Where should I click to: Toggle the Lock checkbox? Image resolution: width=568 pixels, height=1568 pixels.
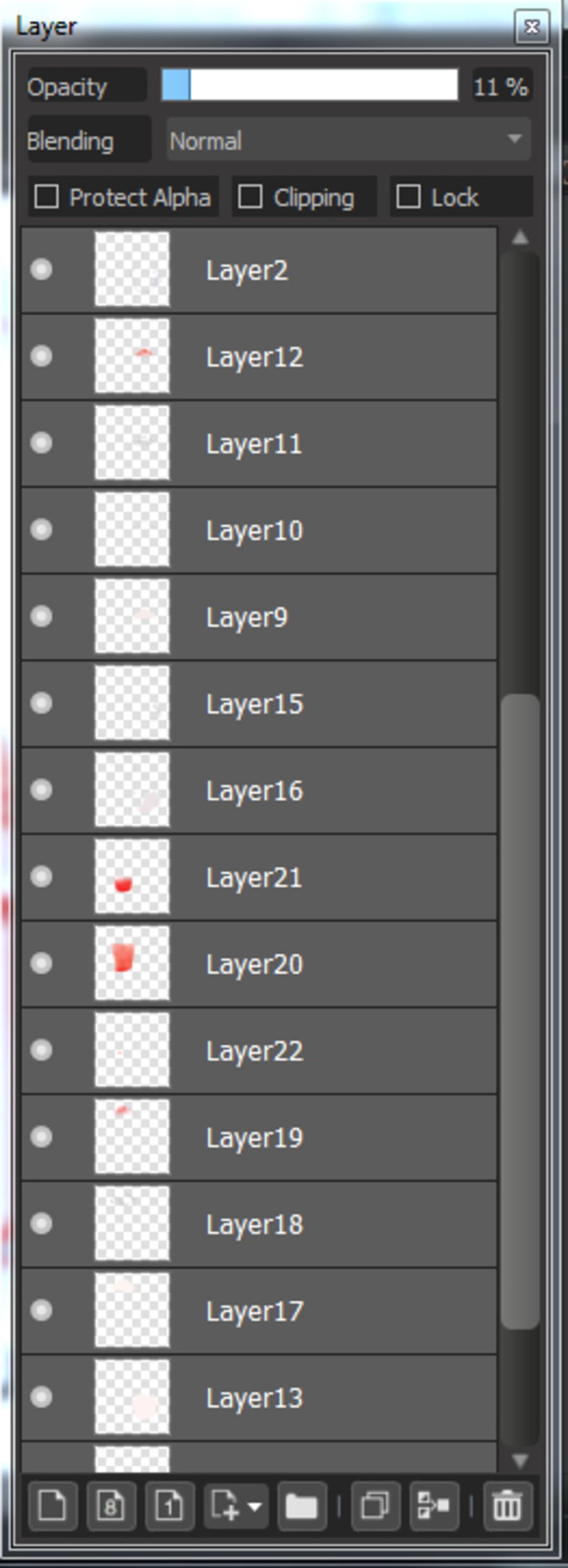pyautogui.click(x=408, y=197)
